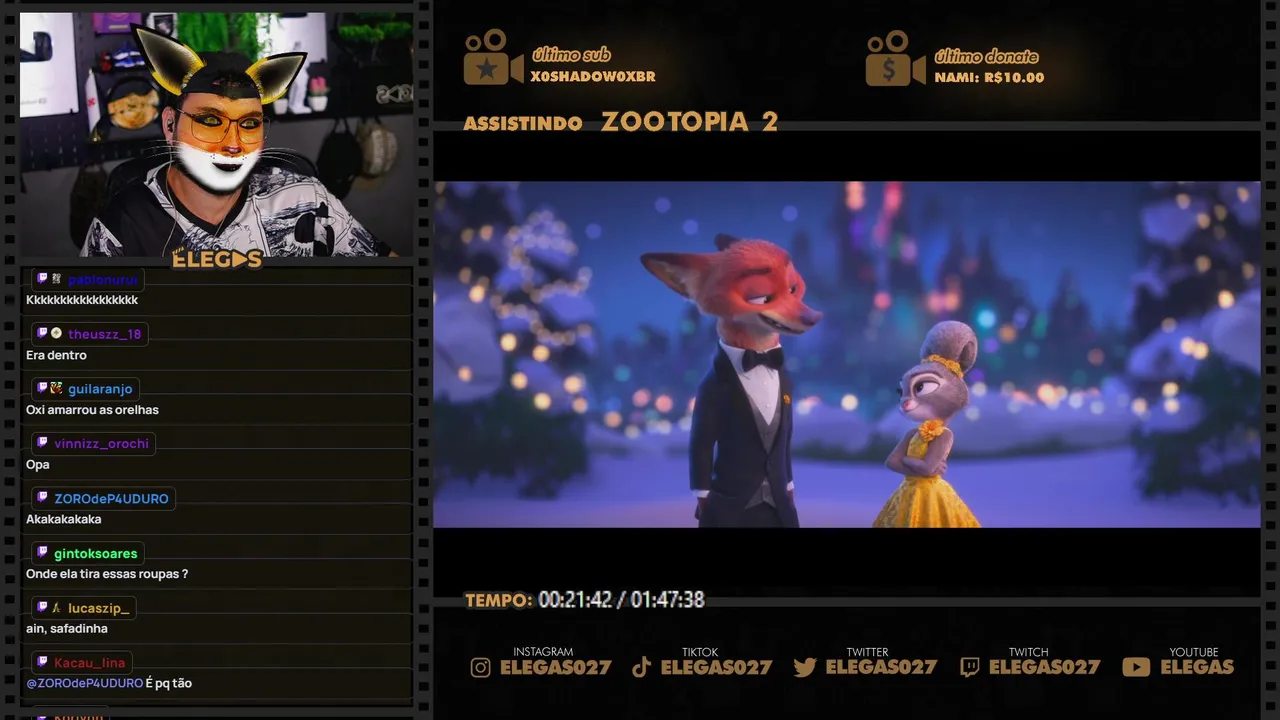Select username ZOROdeP4UDURO above Akakakakaka

(112, 499)
